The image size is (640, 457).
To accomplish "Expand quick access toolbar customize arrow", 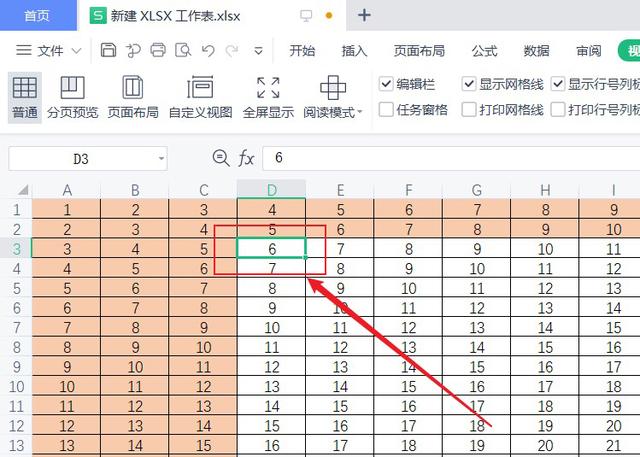I will [258, 51].
